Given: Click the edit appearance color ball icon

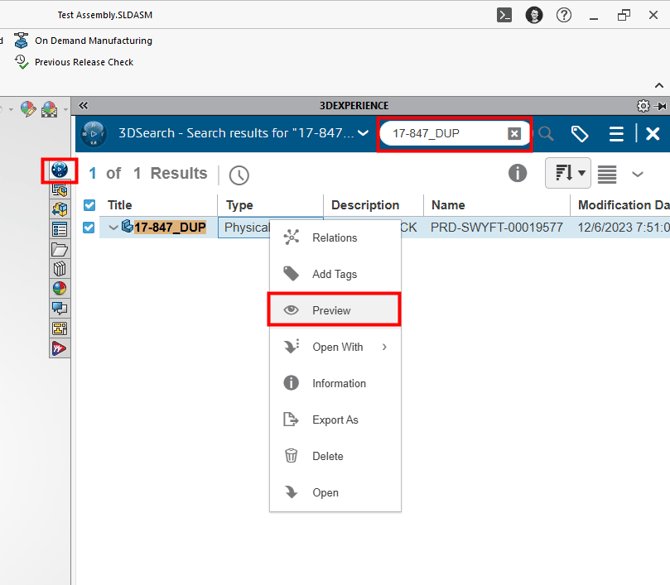Looking at the screenshot, I should click(x=28, y=109).
